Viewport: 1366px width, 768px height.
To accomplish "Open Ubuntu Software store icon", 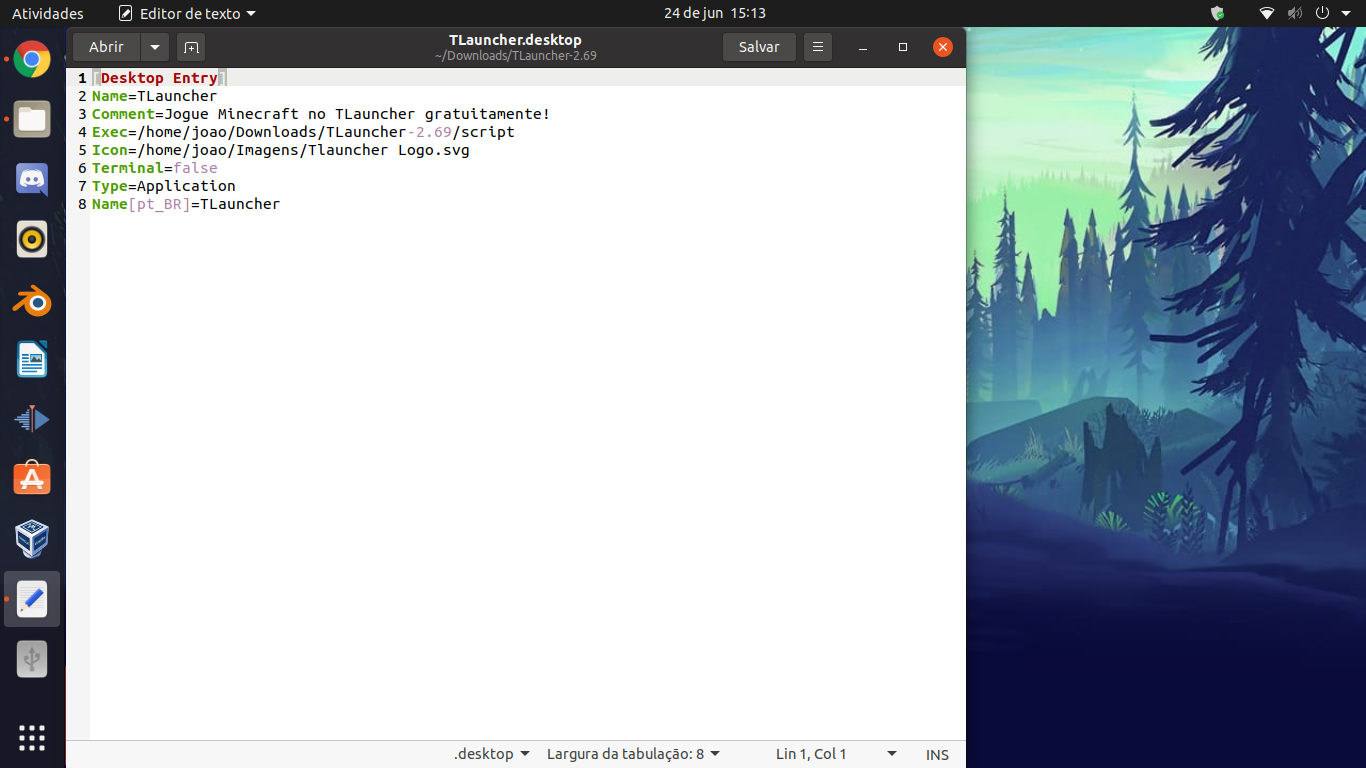I will pyautogui.click(x=32, y=479).
